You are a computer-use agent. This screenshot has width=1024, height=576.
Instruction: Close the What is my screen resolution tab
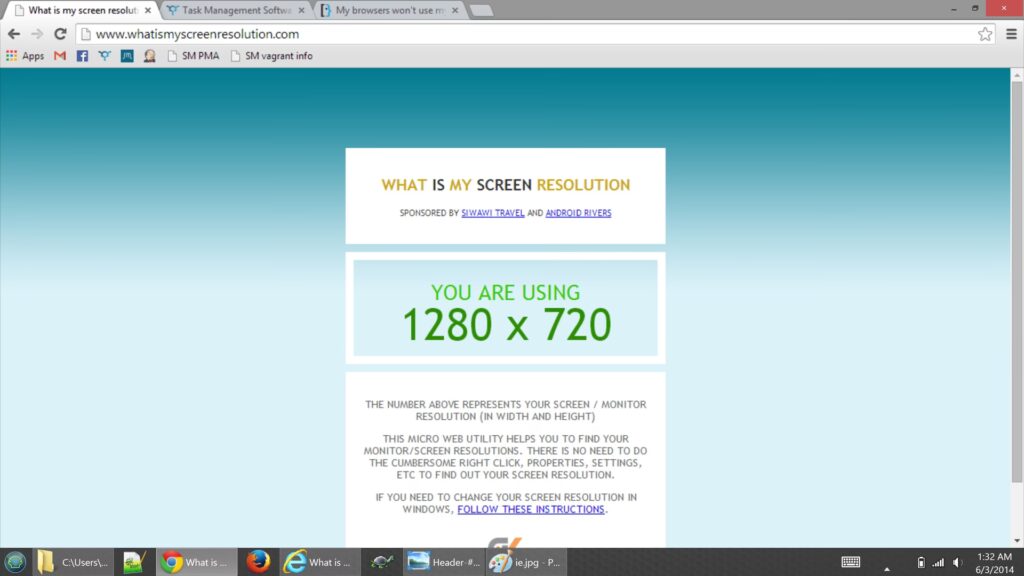(x=148, y=11)
